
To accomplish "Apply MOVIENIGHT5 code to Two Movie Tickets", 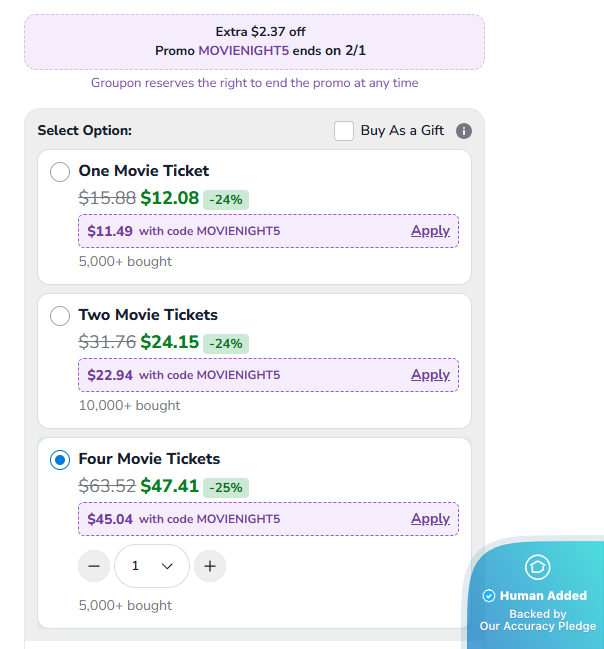I will [430, 375].
